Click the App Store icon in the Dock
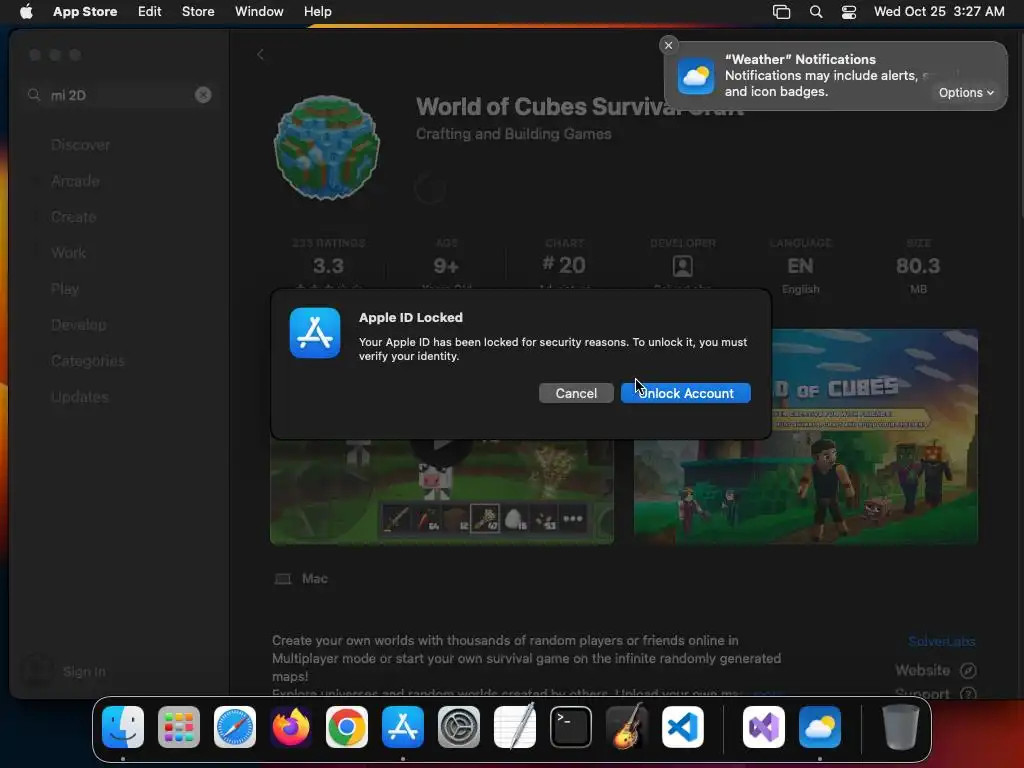Viewport: 1024px width, 768px height. coord(403,727)
